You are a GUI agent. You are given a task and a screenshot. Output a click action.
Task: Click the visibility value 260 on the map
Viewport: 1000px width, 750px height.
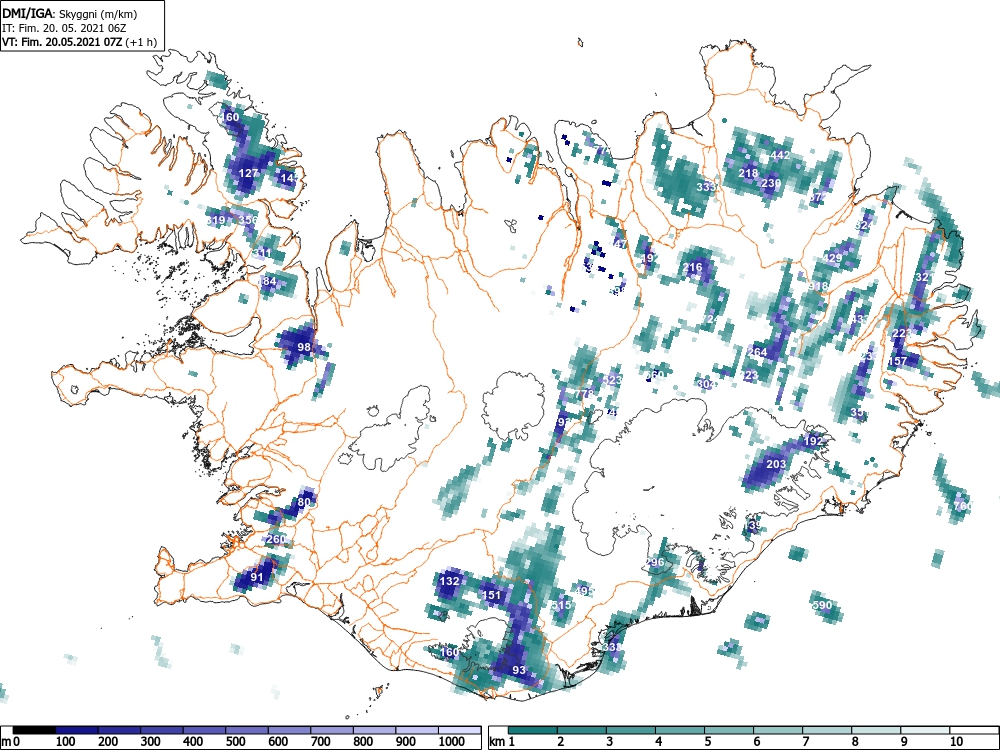[276, 540]
